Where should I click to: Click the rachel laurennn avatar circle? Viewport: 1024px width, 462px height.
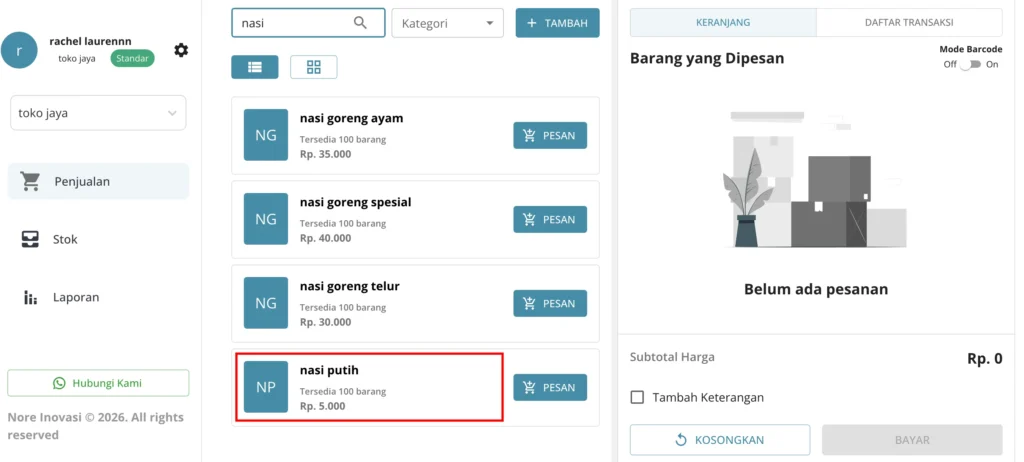point(19,50)
